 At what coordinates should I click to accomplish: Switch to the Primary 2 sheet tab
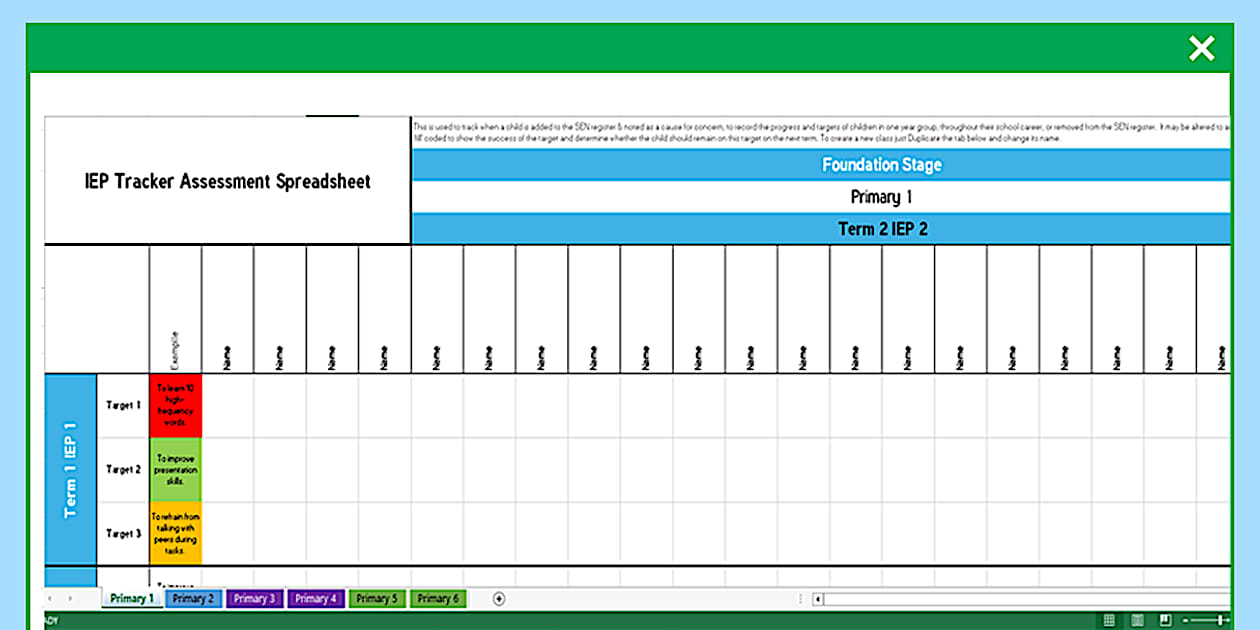[x=193, y=598]
